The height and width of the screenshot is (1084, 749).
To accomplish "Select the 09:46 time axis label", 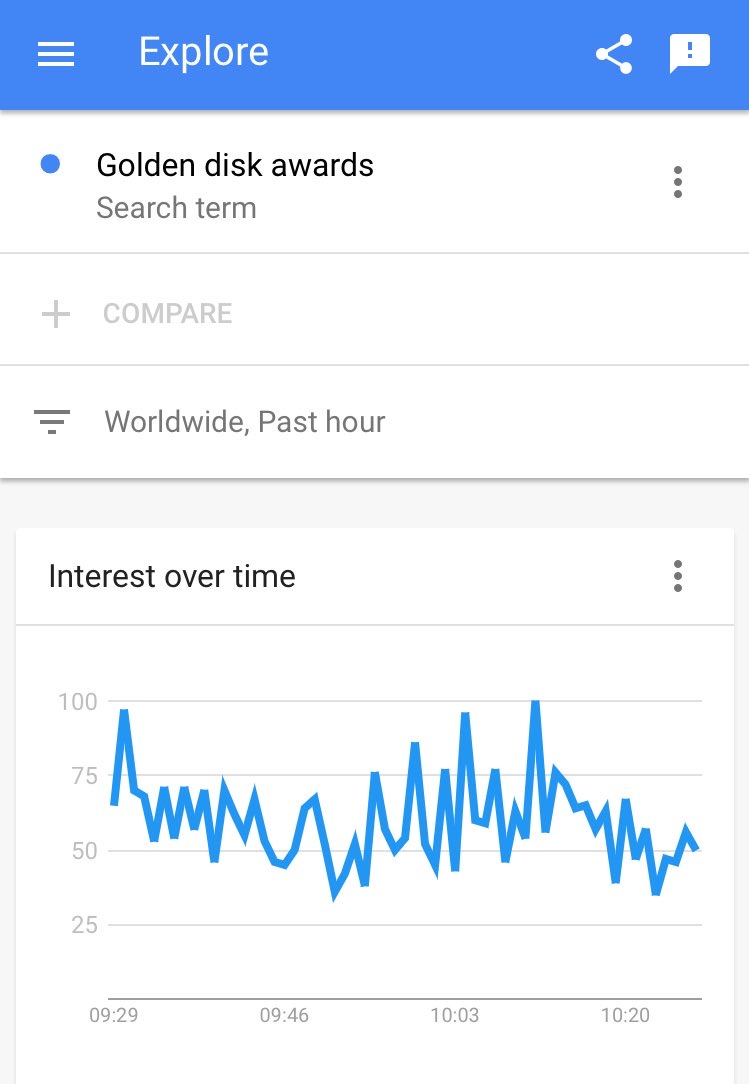I will [284, 1016].
